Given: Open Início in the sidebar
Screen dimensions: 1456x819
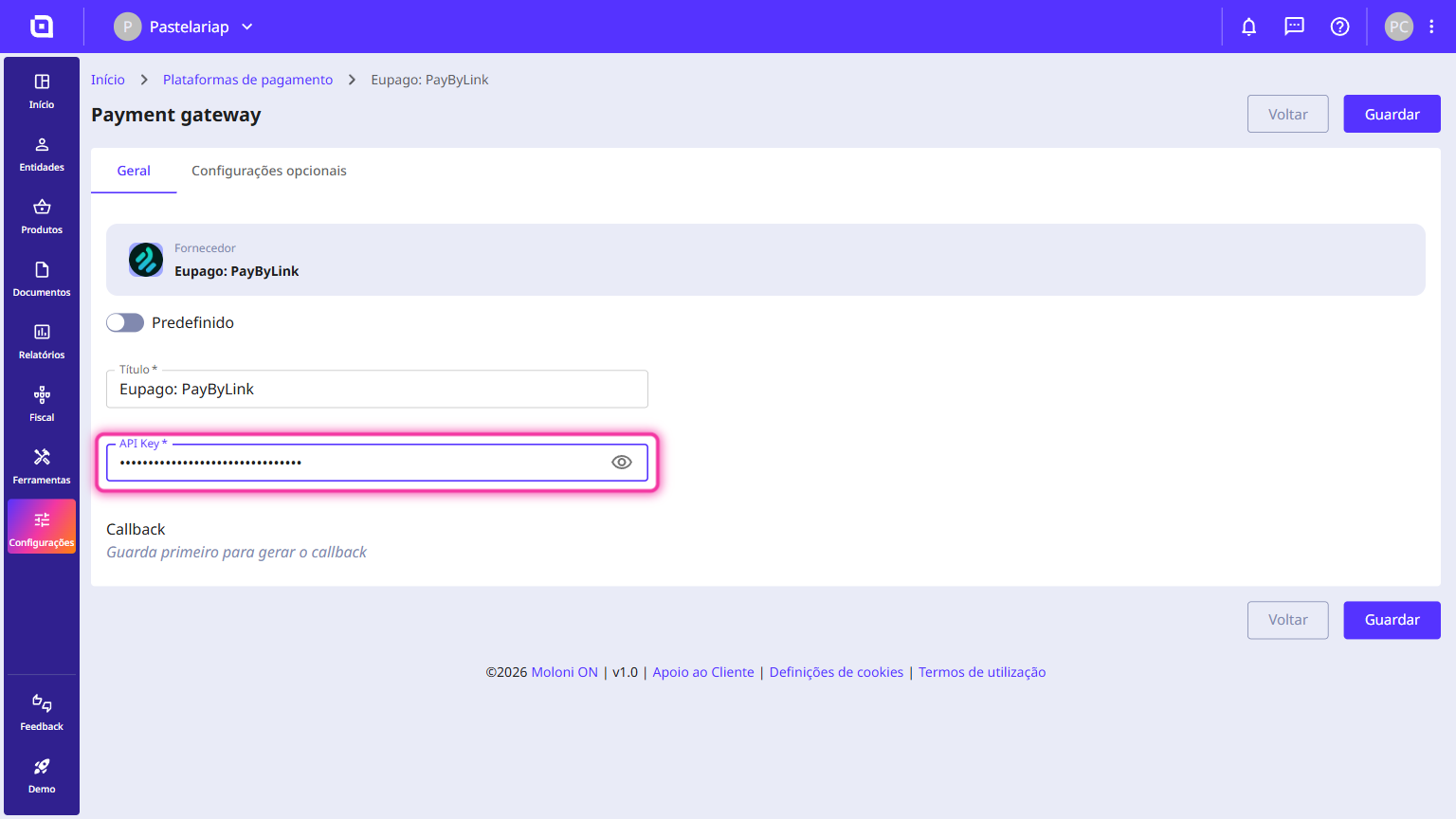Looking at the screenshot, I should [x=42, y=91].
